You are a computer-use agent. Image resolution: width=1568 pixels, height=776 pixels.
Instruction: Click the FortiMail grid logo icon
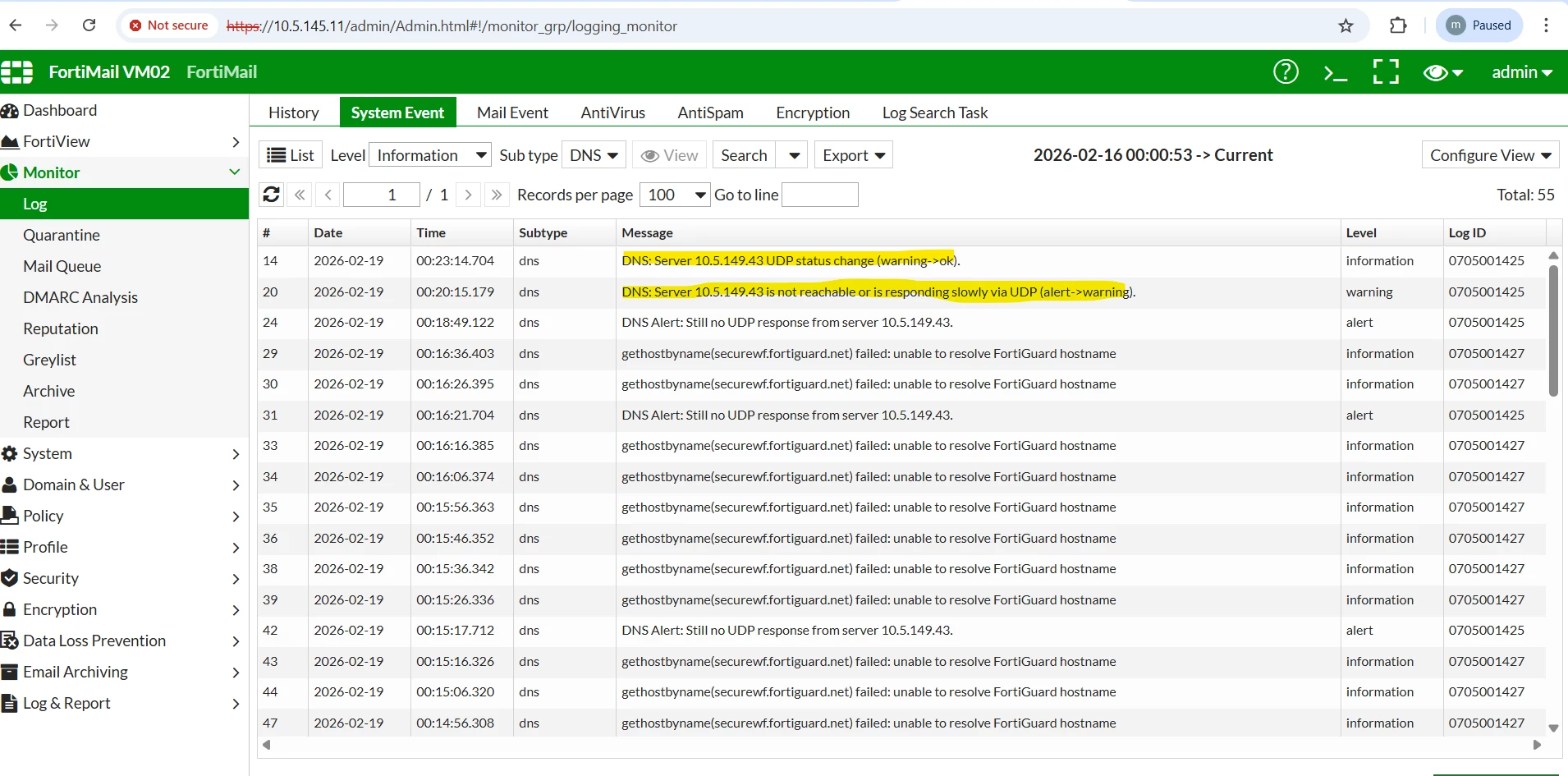[17, 72]
